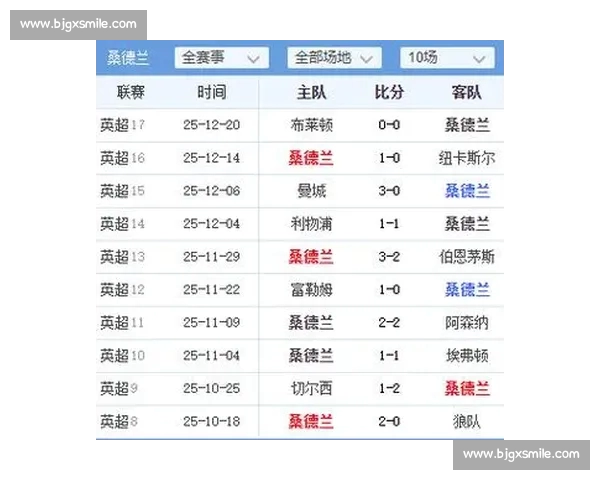Image resolution: width=600 pixels, height=480 pixels.
Task: Click date 25-12-06
Action: tap(212, 191)
